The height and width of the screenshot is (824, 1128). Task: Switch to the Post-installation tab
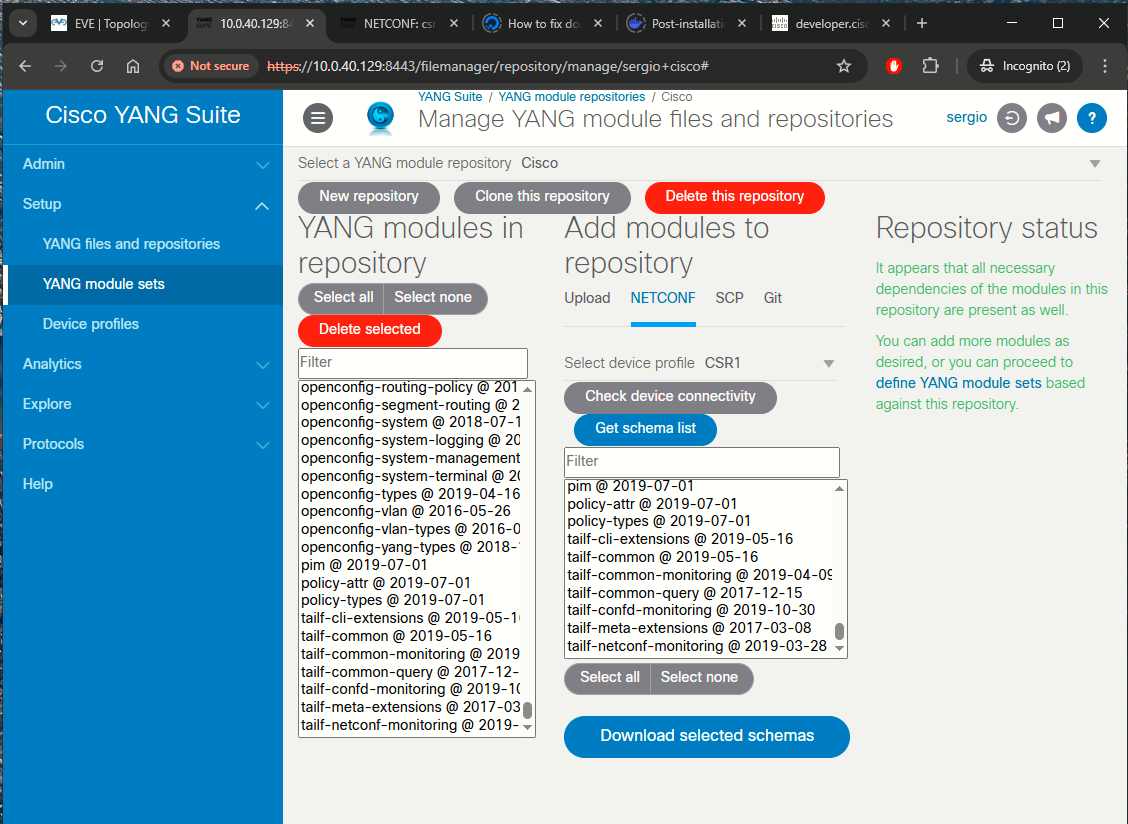pyautogui.click(x=687, y=23)
